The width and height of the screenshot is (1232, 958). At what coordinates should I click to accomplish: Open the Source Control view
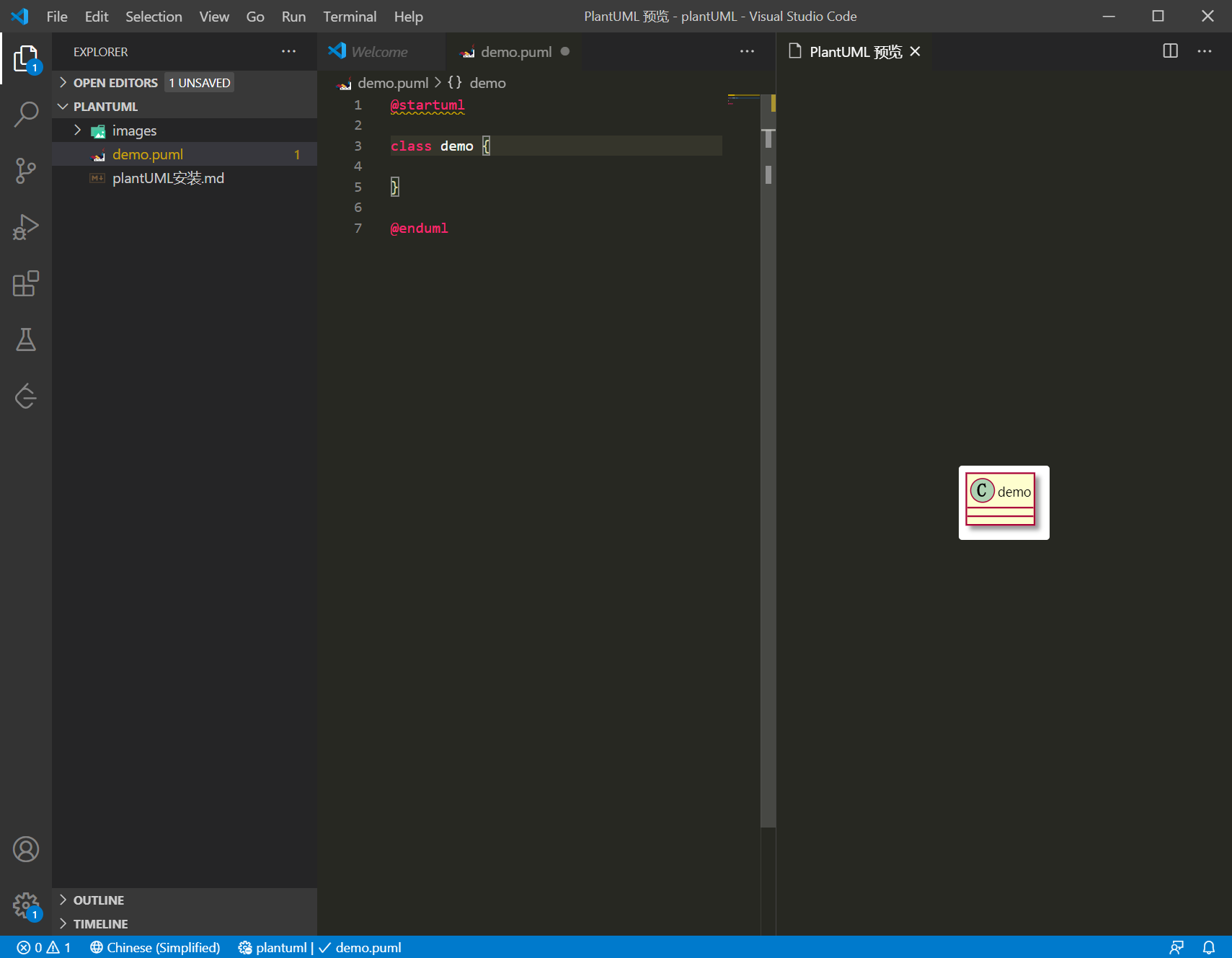pos(26,171)
